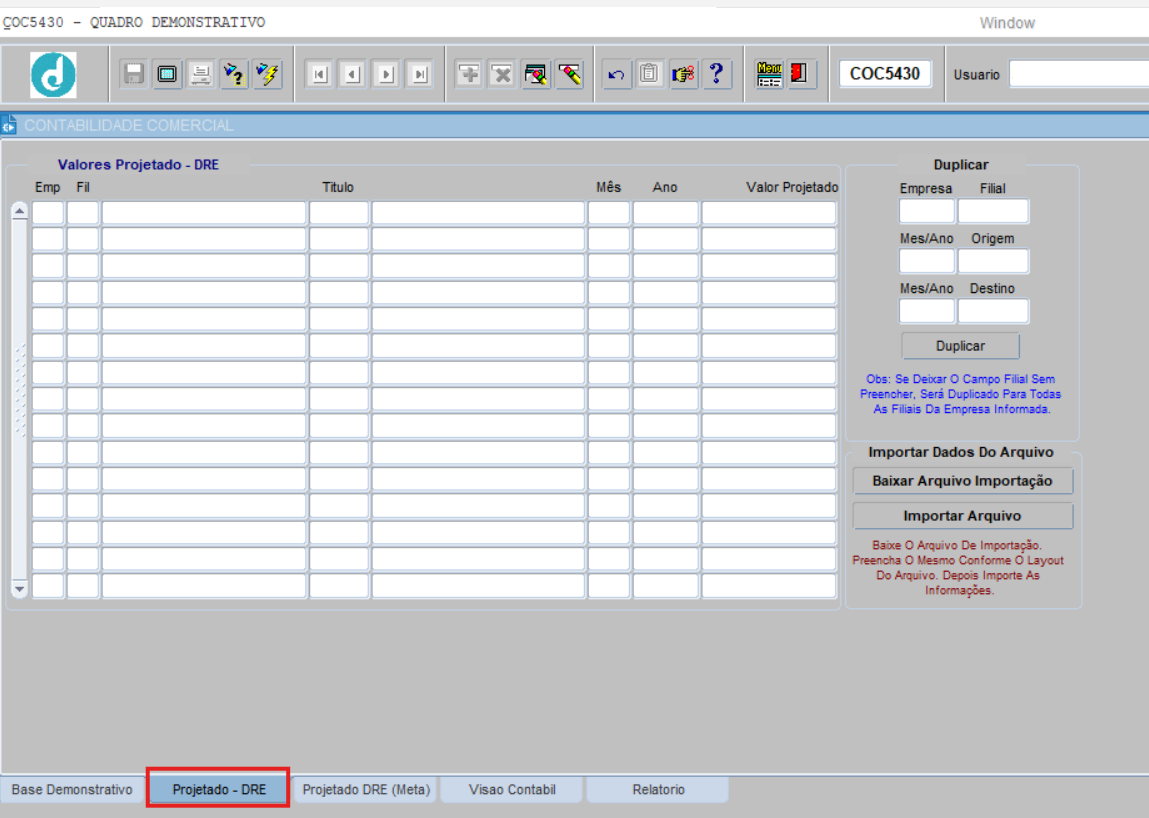Click the Importar Arquivo button
This screenshot has width=1149, height=818.
click(962, 516)
